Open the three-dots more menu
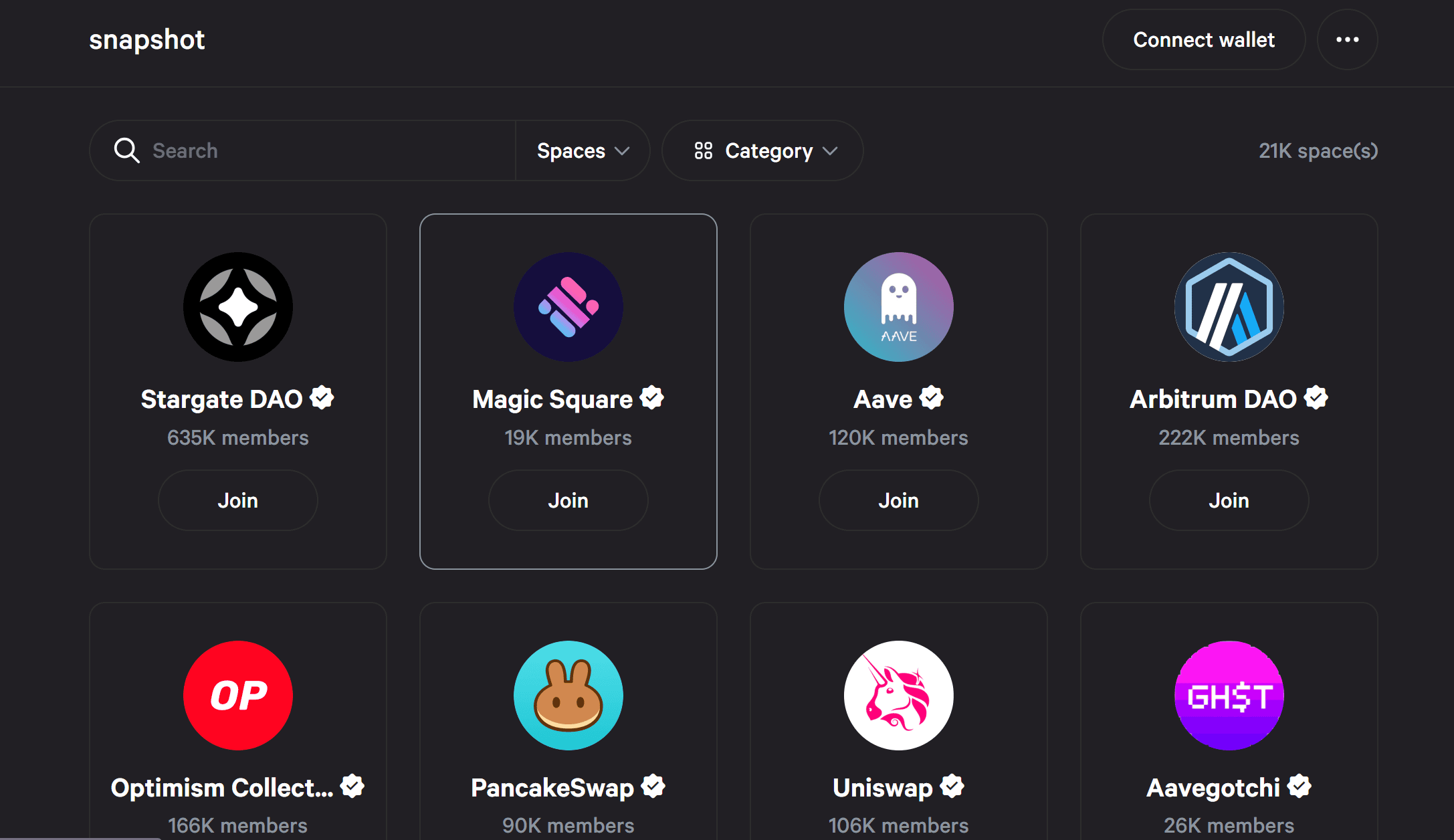The height and width of the screenshot is (840, 1454). tap(1347, 39)
